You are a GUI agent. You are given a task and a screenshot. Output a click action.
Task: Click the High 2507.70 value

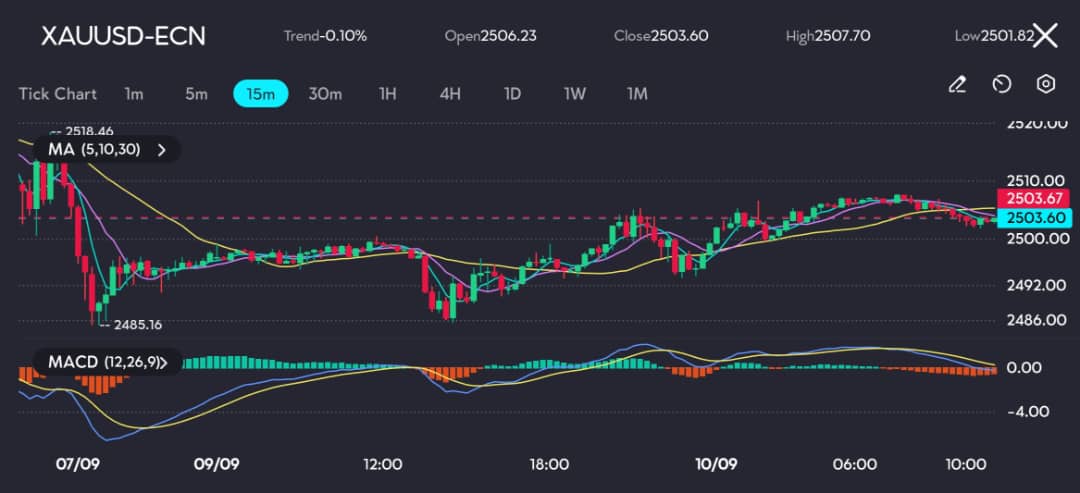coord(828,36)
